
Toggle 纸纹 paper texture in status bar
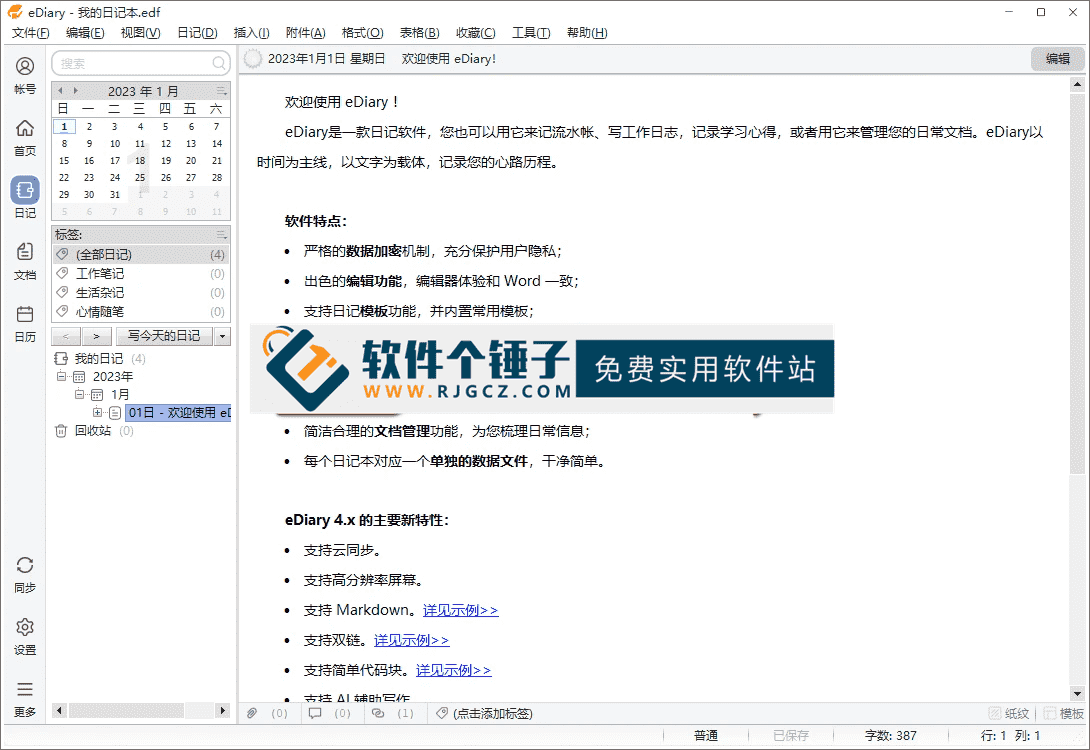tap(1008, 713)
